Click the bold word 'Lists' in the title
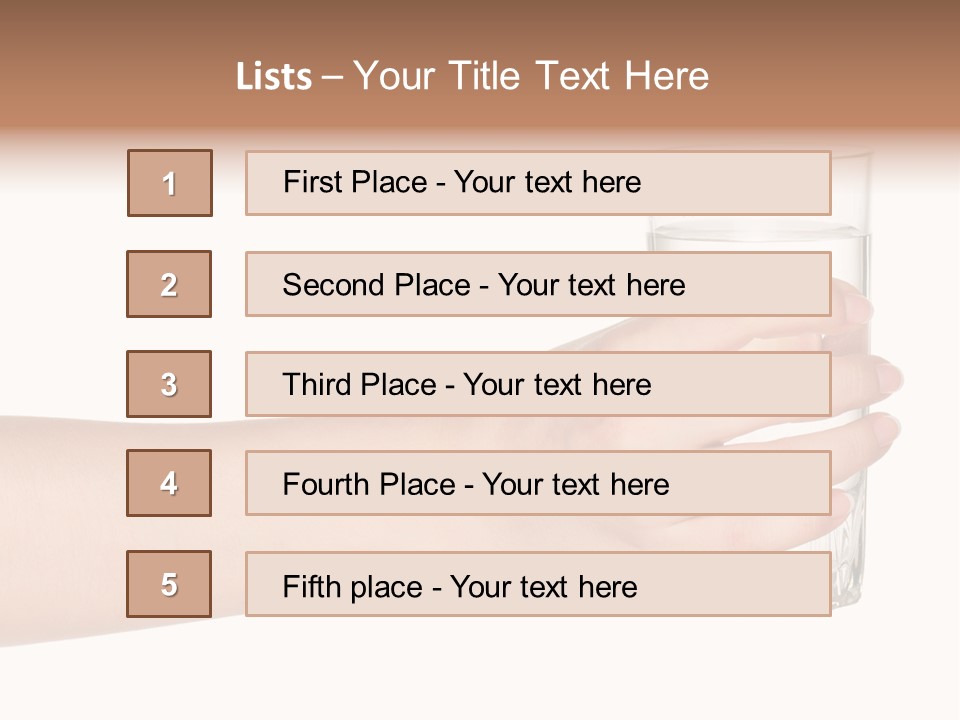 pyautogui.click(x=274, y=77)
